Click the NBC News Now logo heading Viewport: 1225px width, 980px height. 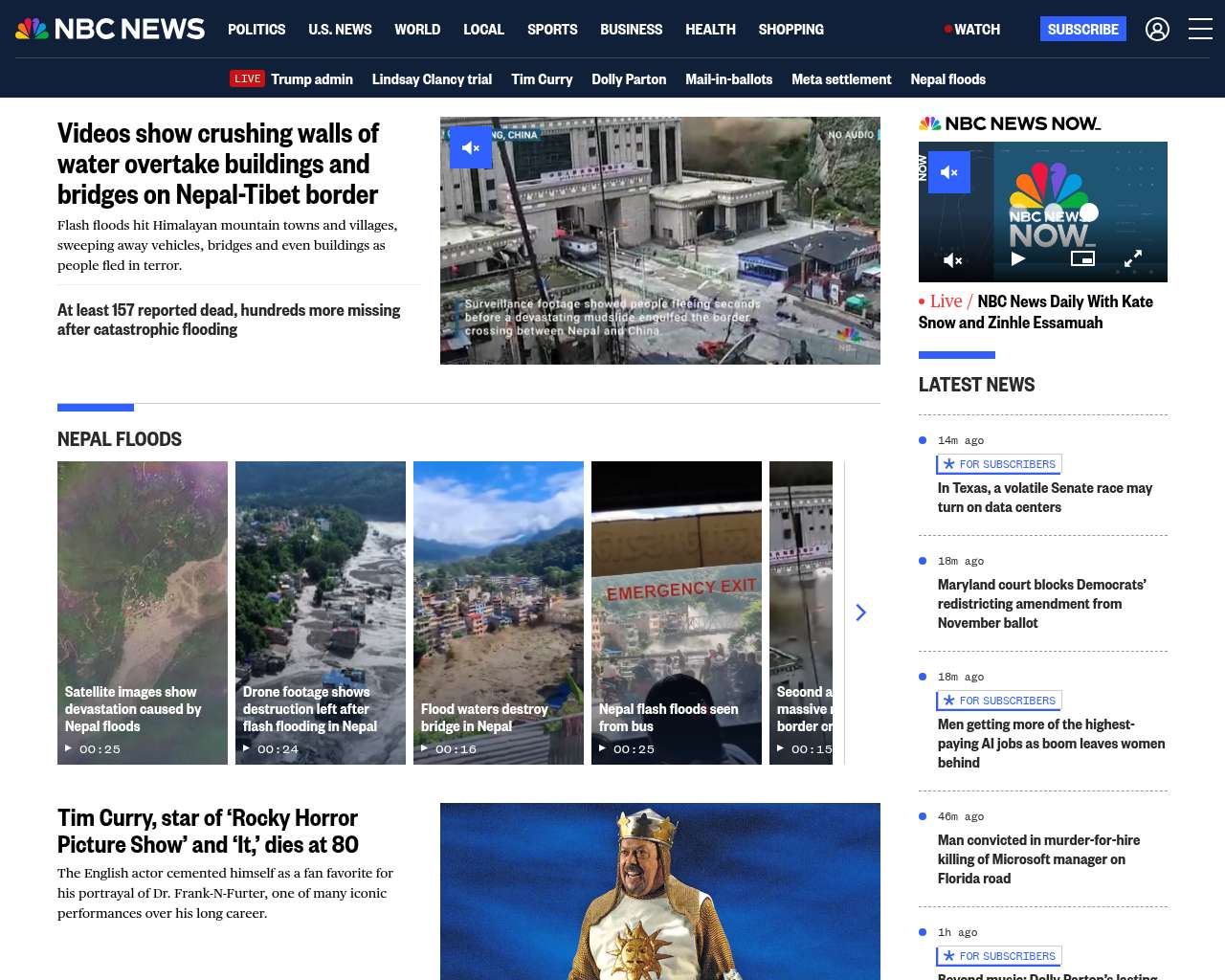coord(1010,123)
